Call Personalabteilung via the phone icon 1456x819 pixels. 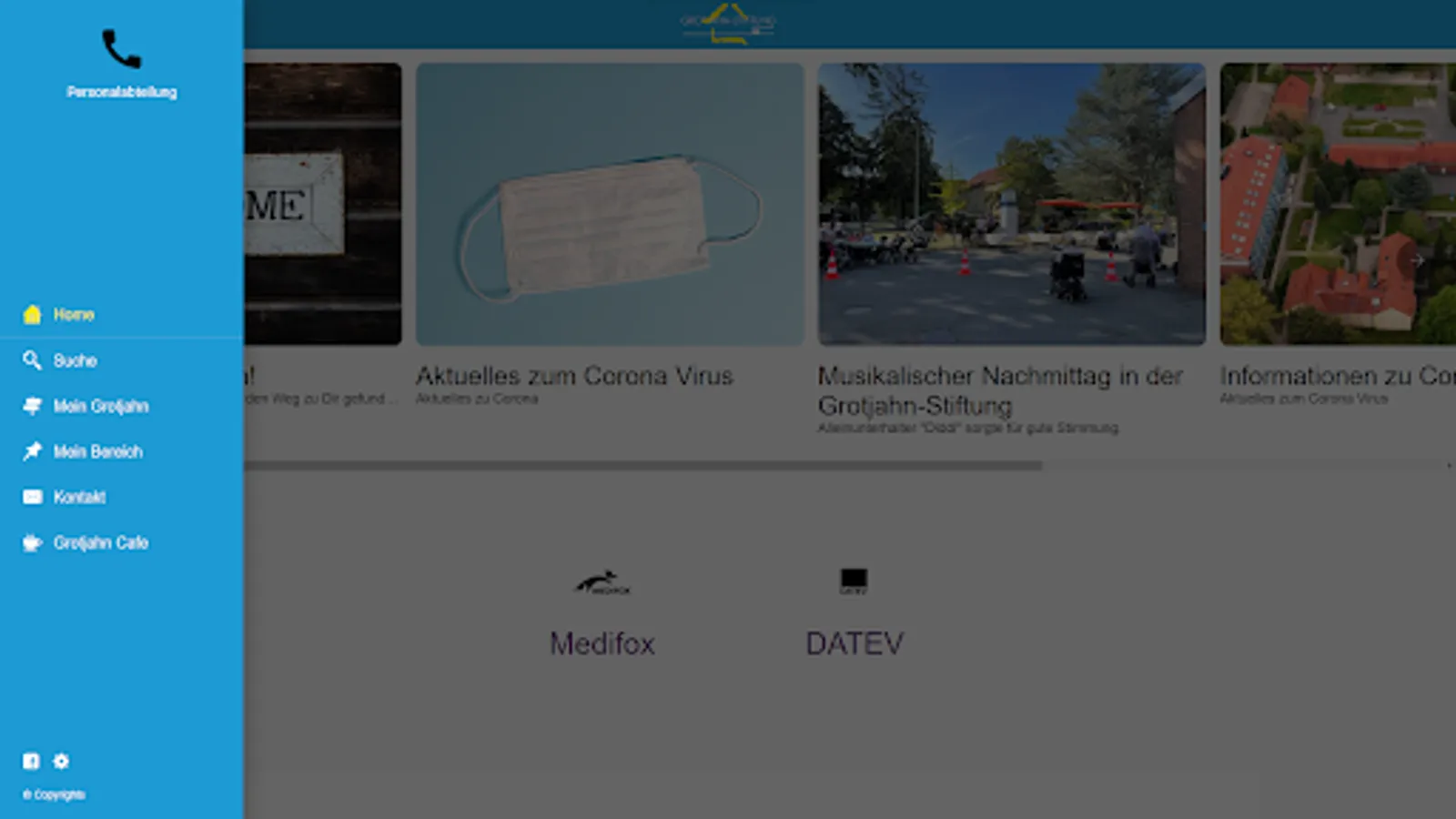coord(121,49)
